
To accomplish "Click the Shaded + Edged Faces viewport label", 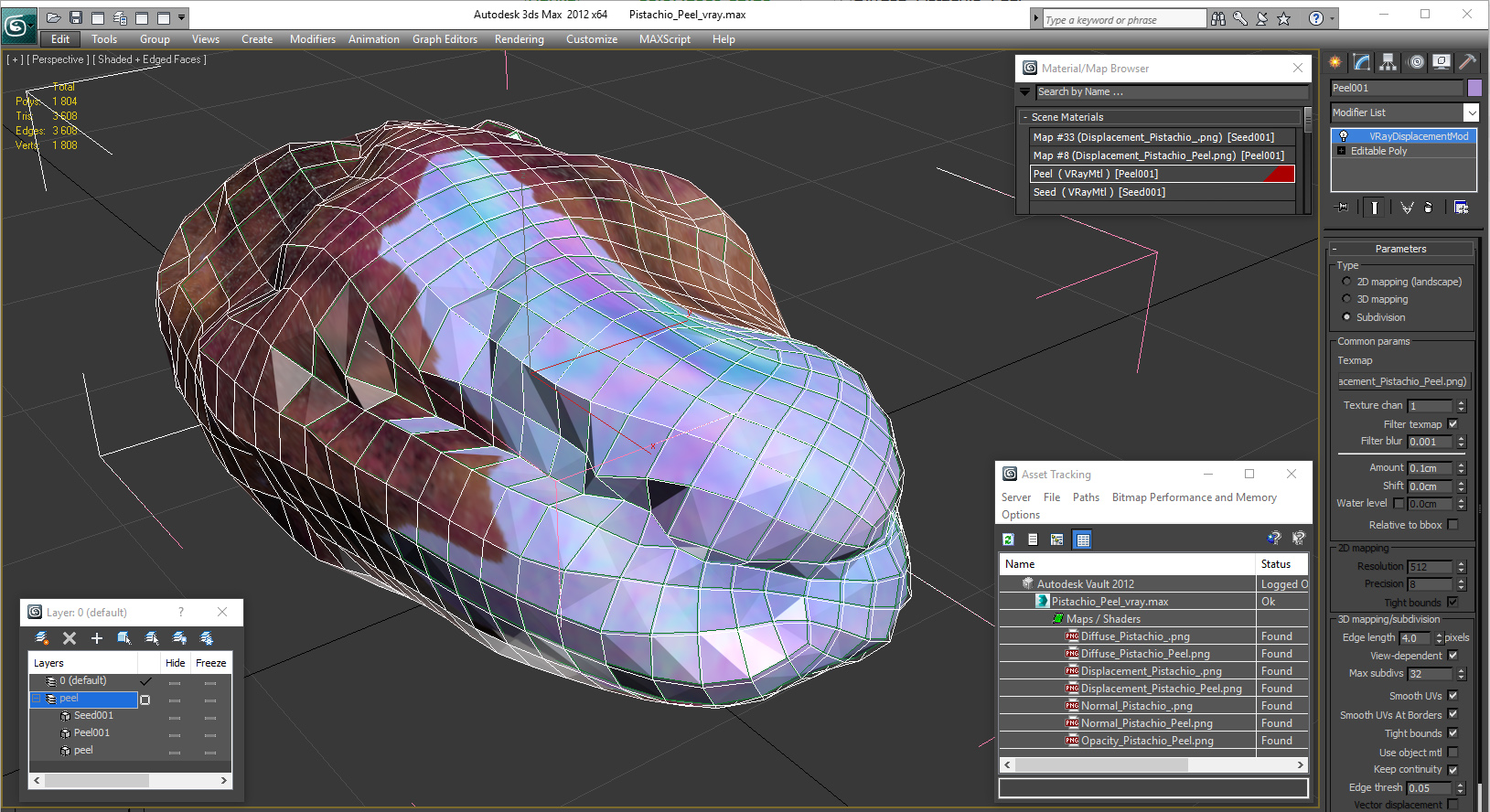I will point(152,59).
